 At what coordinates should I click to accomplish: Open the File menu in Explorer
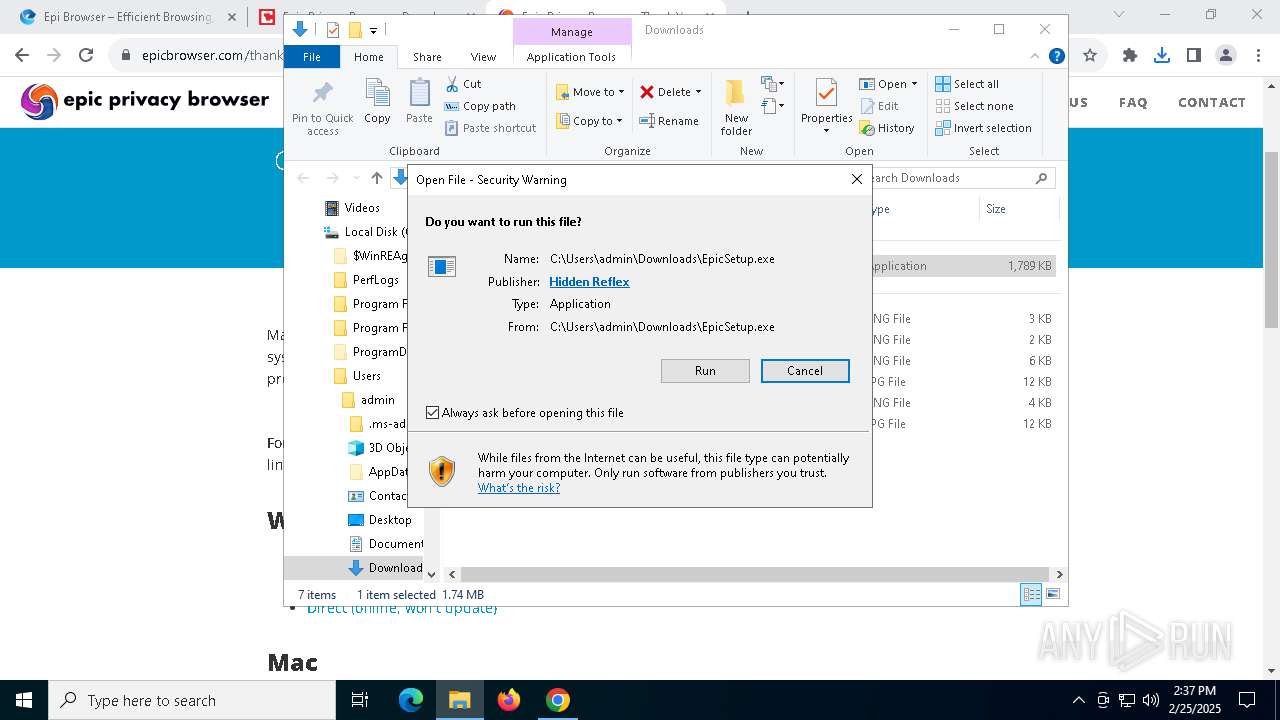coord(312,57)
